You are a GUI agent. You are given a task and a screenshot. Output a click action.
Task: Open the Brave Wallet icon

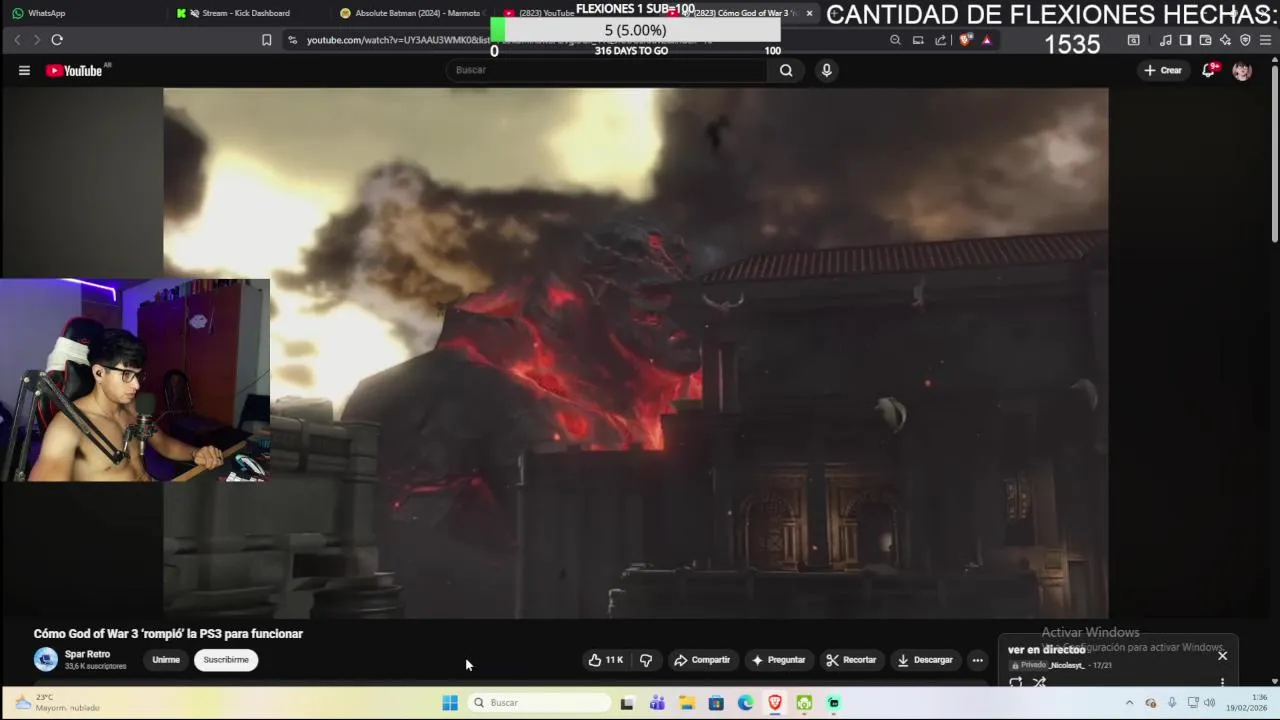click(1205, 40)
